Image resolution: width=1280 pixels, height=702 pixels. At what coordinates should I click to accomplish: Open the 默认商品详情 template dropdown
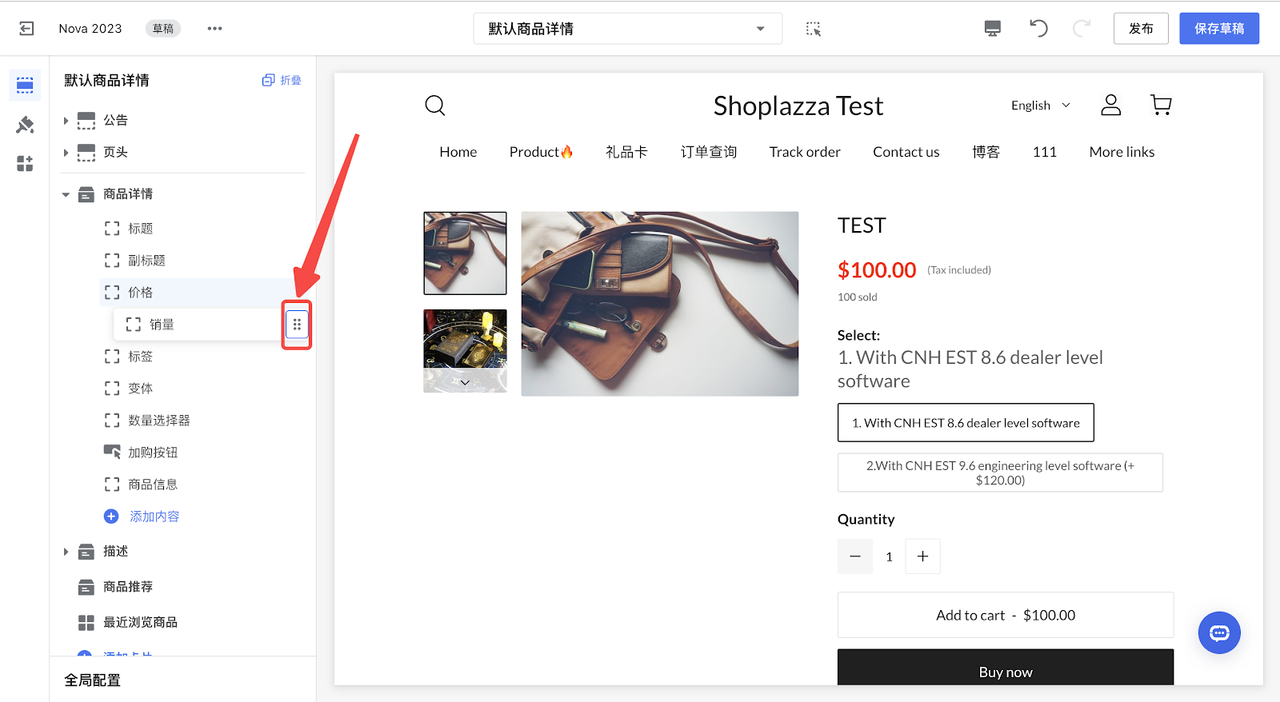627,29
